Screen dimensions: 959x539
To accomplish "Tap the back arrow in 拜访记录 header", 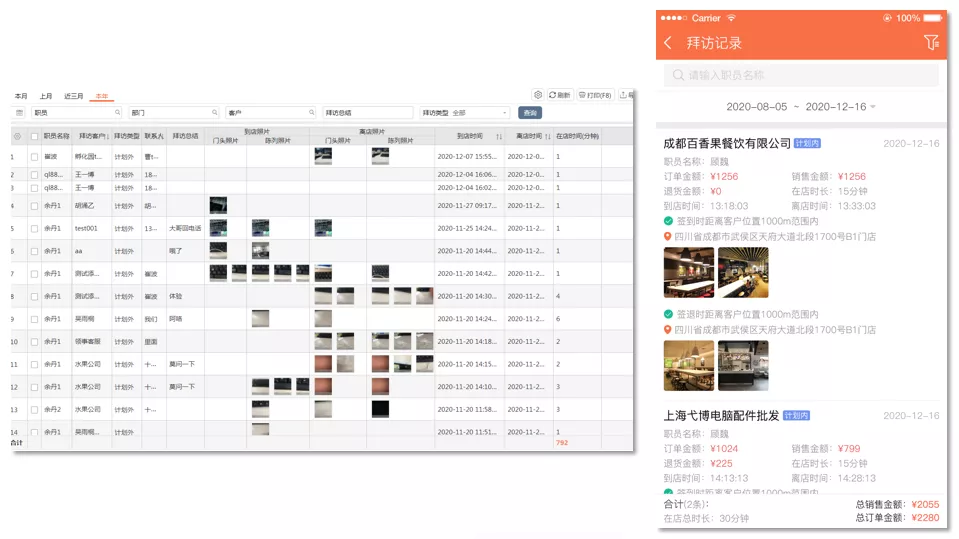I will click(x=668, y=43).
